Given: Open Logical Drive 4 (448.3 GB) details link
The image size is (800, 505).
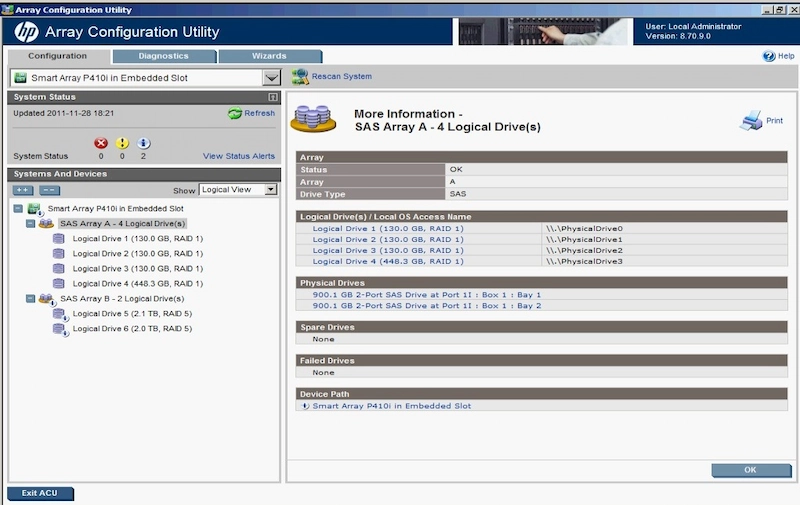Looking at the screenshot, I should click(388, 262).
